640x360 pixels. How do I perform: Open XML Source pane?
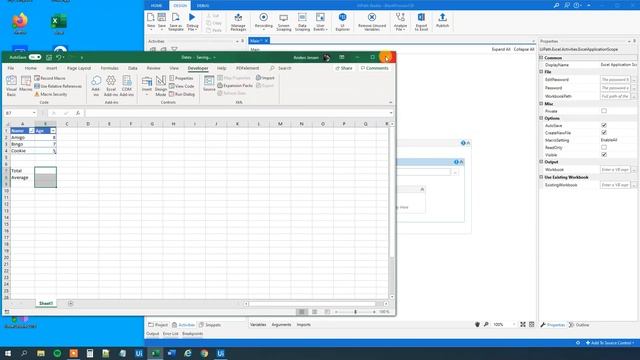[209, 84]
